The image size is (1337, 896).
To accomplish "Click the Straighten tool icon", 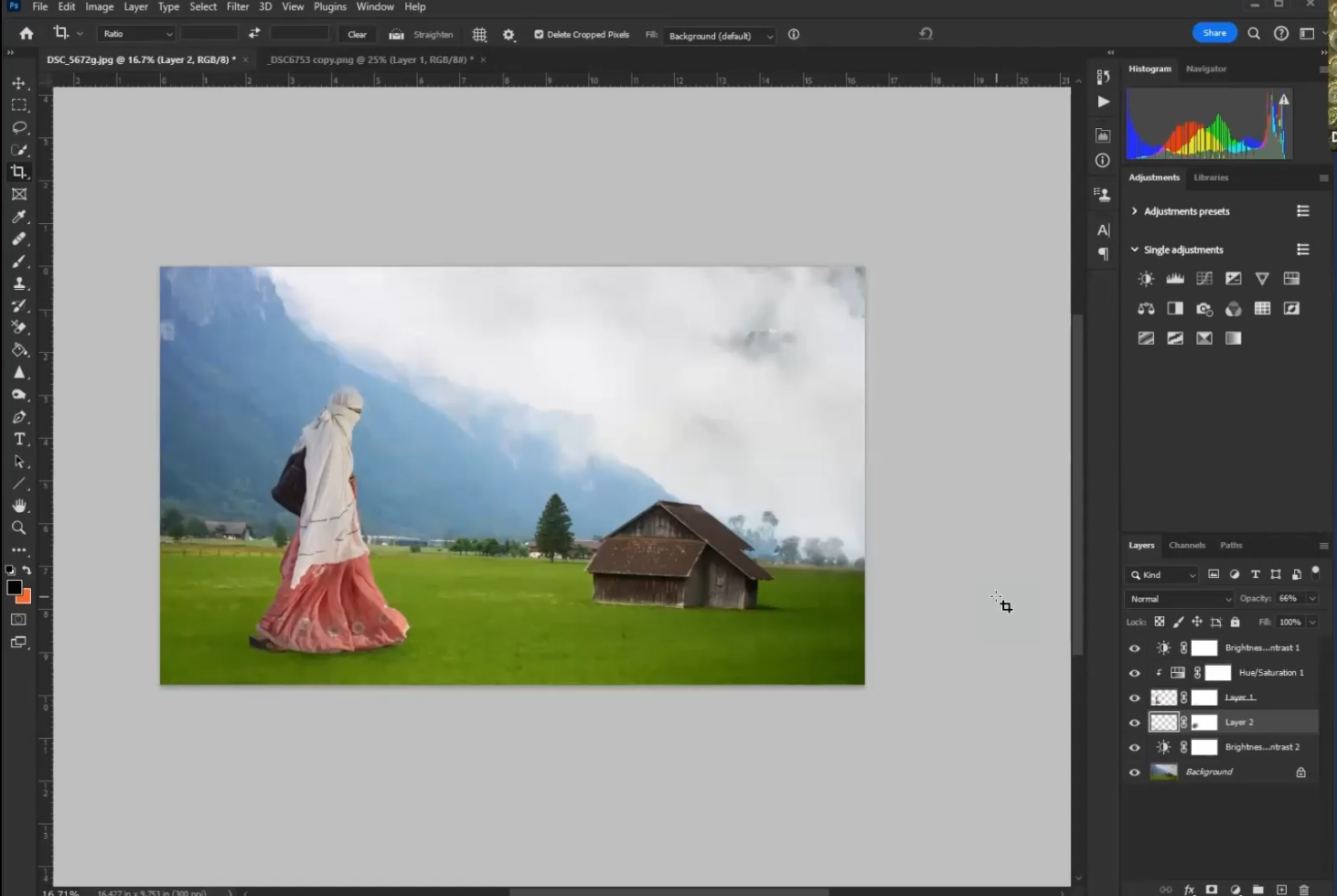I will click(x=396, y=35).
